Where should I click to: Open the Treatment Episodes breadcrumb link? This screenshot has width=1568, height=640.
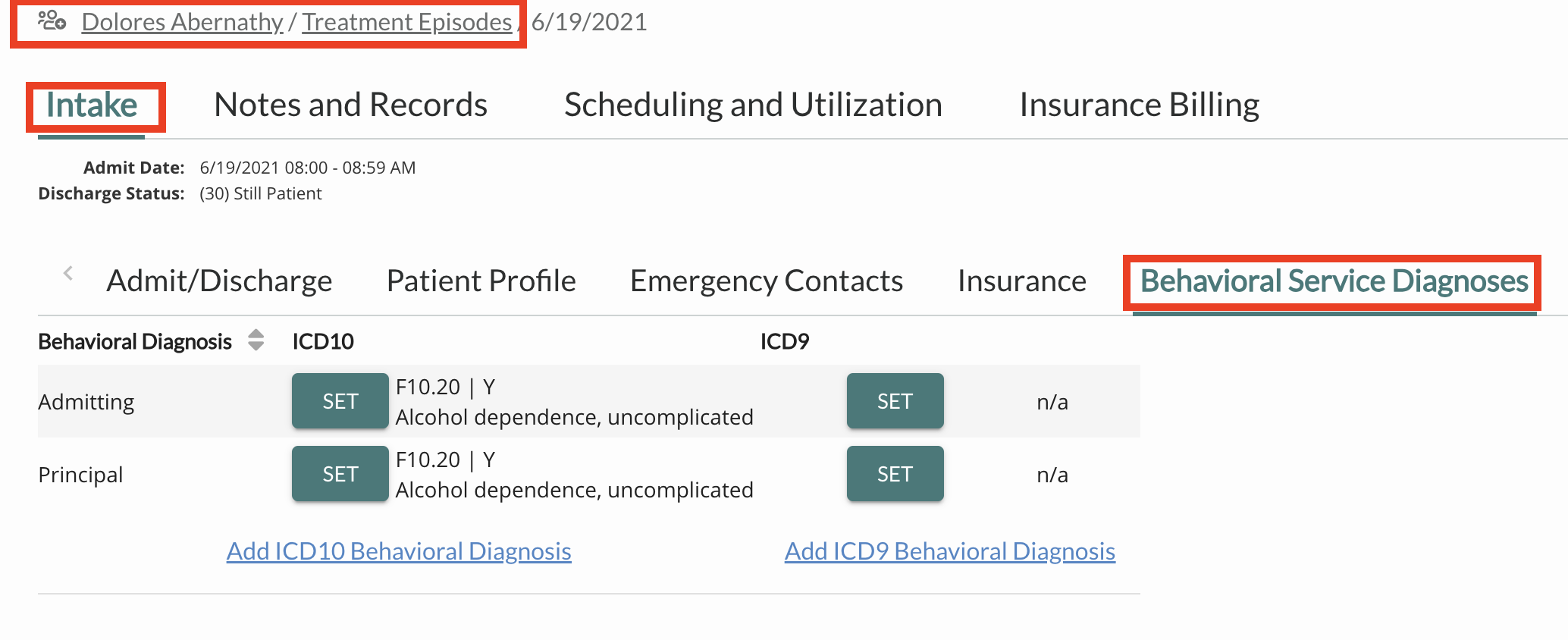coord(407,21)
